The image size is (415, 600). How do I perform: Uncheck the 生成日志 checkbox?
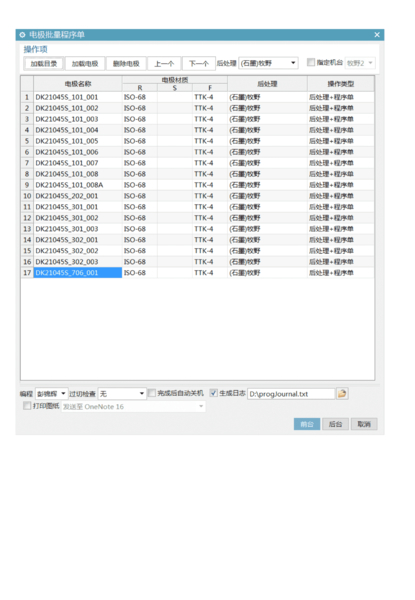[x=214, y=393]
